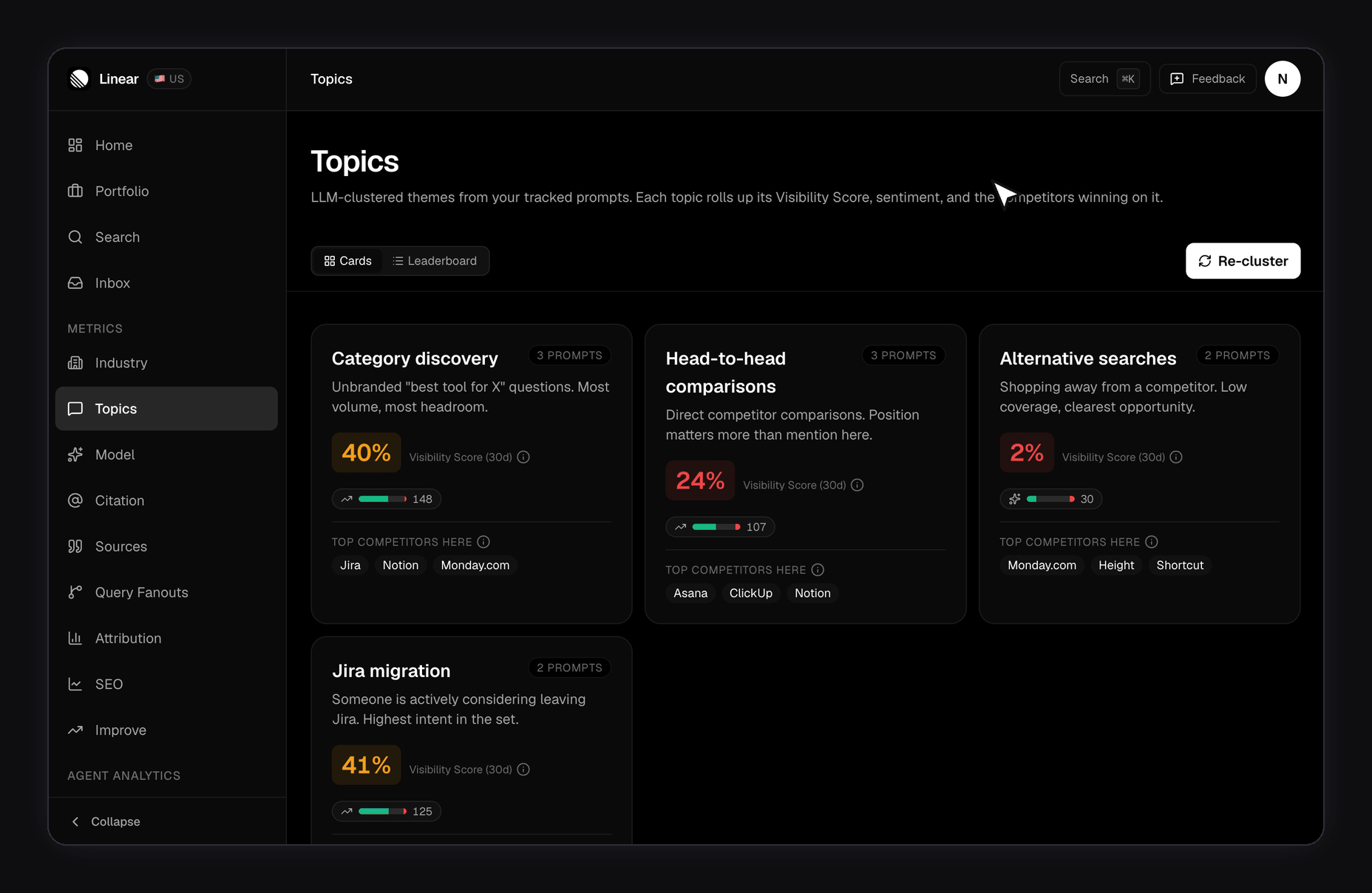Click the 30 progress bar pill
Image resolution: width=1372 pixels, height=893 pixels.
point(1051,499)
